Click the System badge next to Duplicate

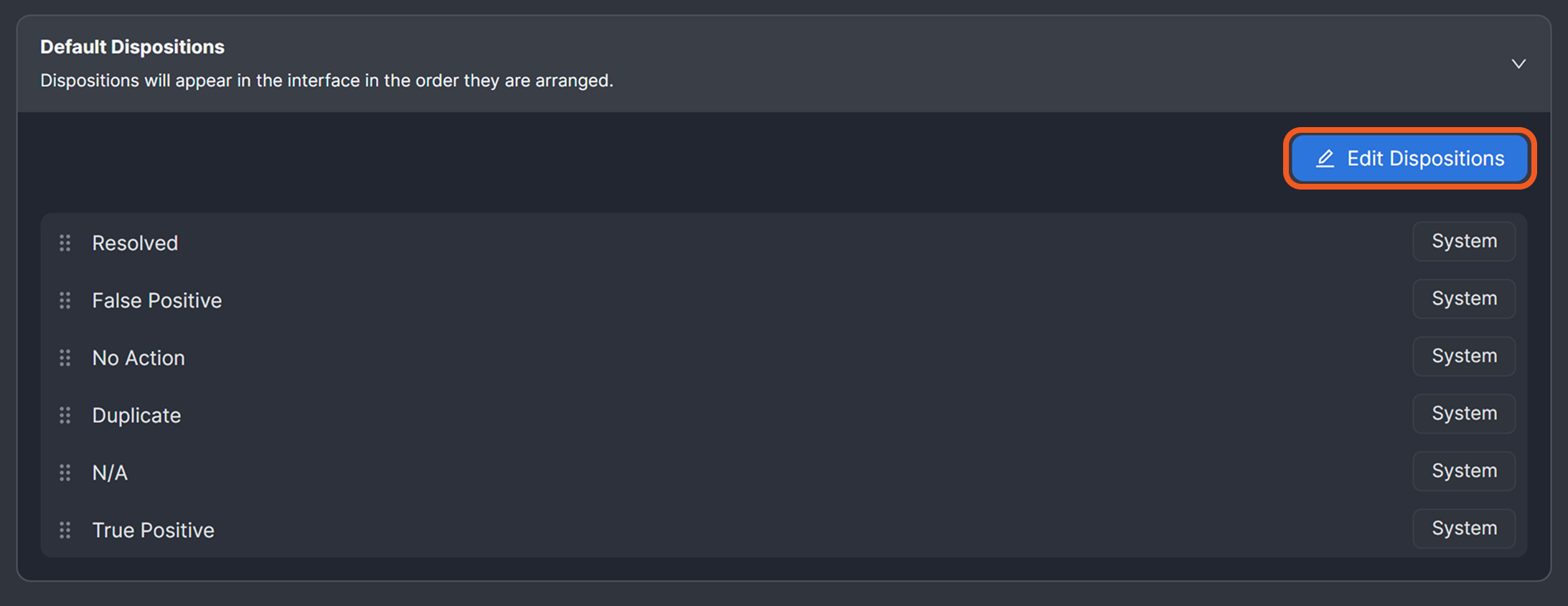pos(1463,414)
